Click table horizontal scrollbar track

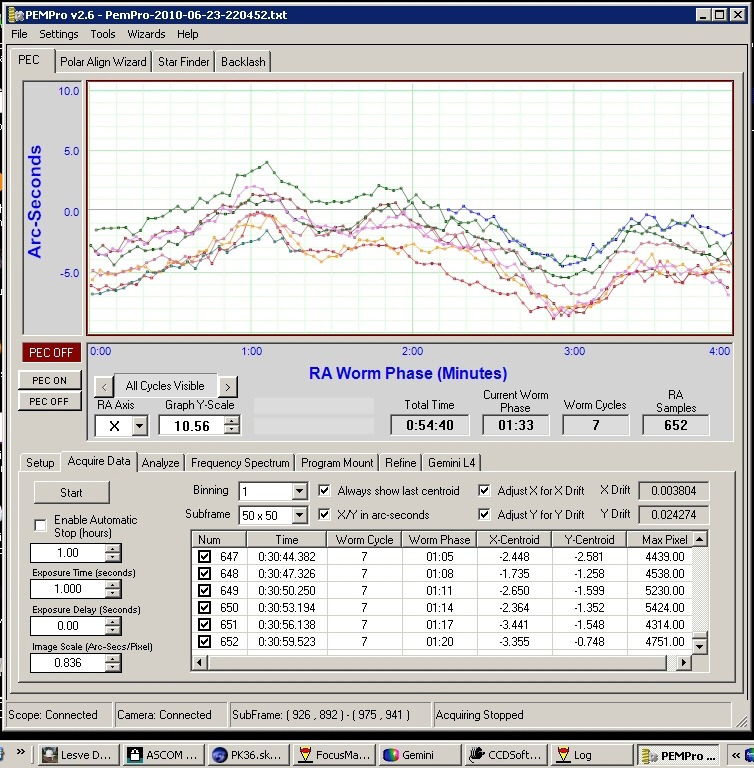click(x=438, y=663)
